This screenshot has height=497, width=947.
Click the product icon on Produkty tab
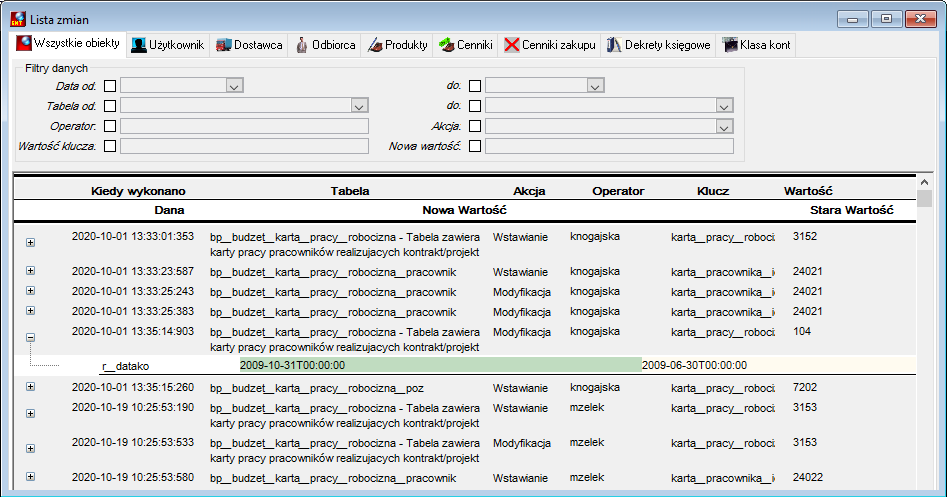click(x=375, y=45)
